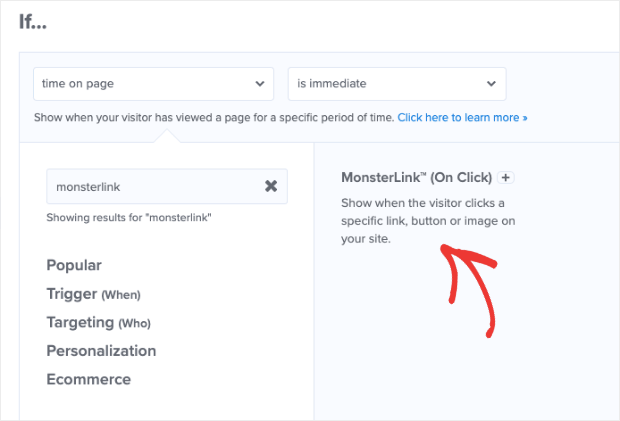620x421 pixels.
Task: Follow the "Click here to learn more" link
Action: click(462, 117)
